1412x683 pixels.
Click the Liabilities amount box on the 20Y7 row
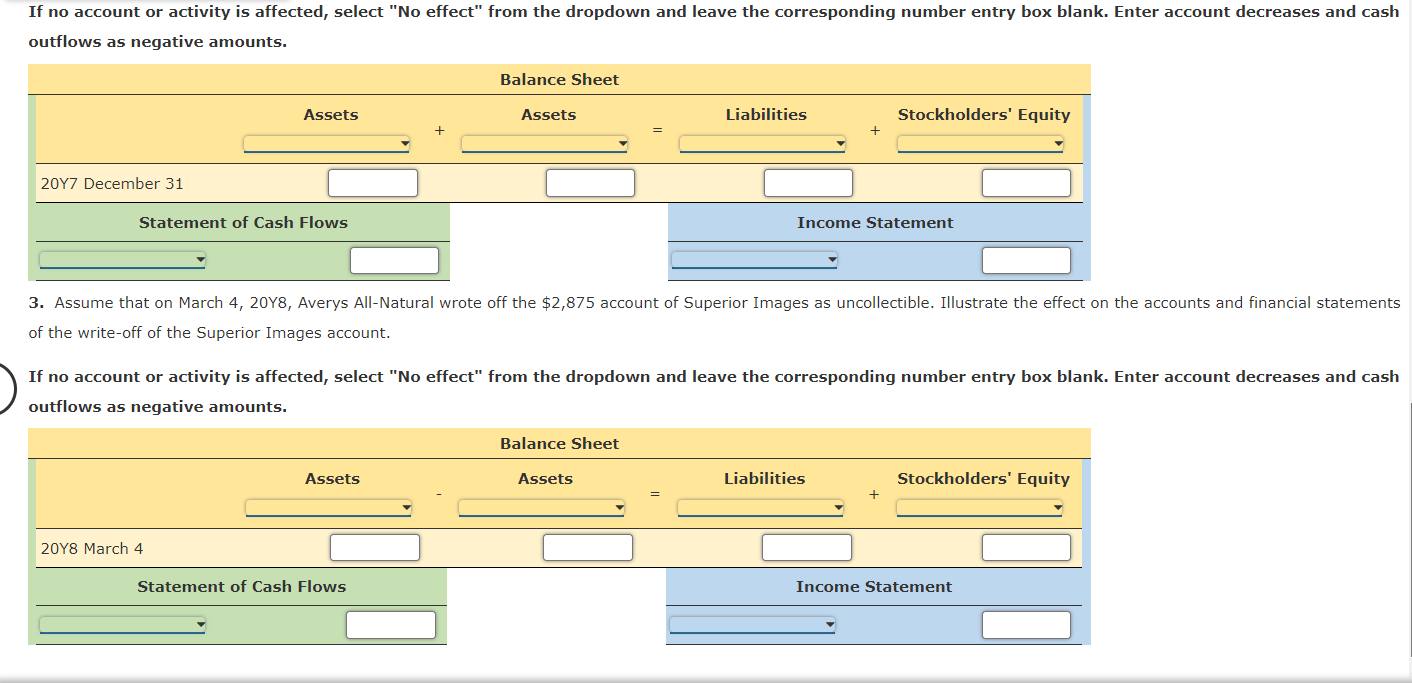(808, 182)
